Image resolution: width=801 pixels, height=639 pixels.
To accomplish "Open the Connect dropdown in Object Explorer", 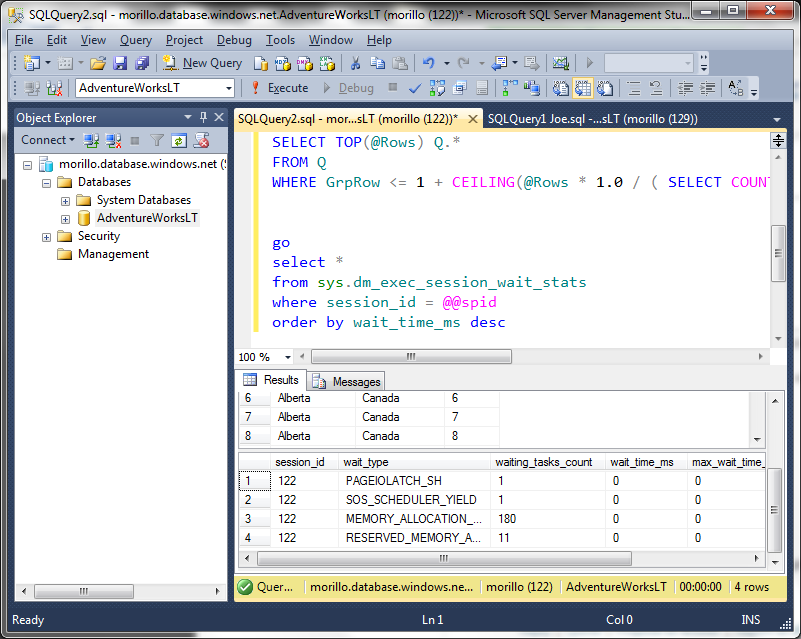I will pyautogui.click(x=48, y=140).
